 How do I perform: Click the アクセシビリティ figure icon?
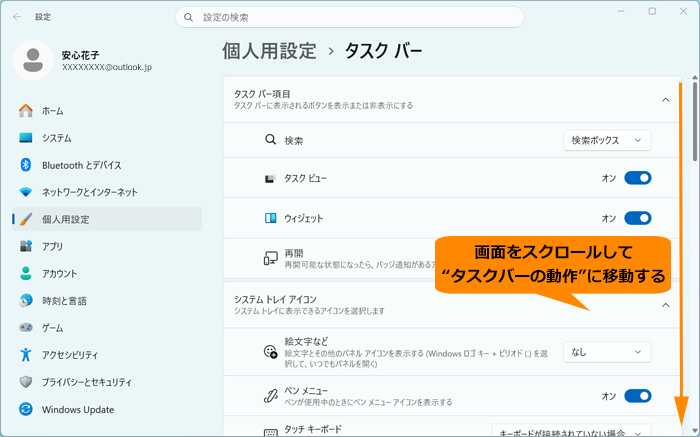click(26, 355)
